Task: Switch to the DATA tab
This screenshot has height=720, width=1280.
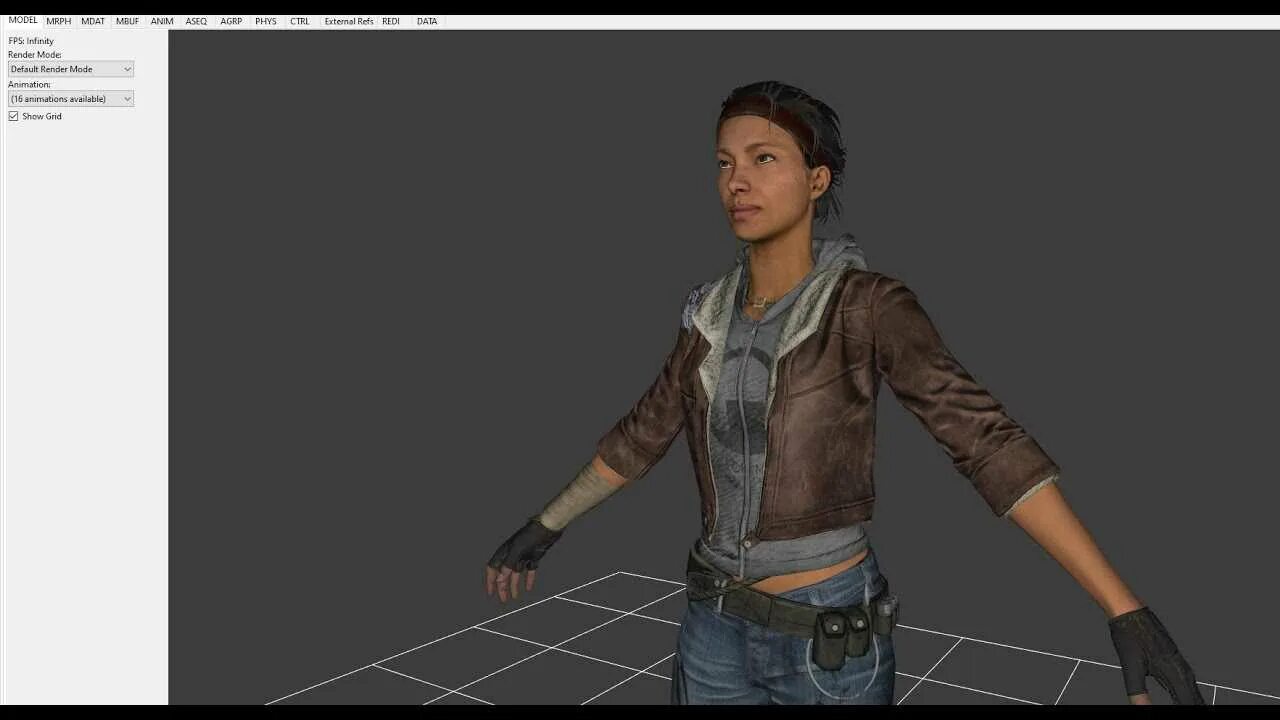Action: (x=427, y=21)
